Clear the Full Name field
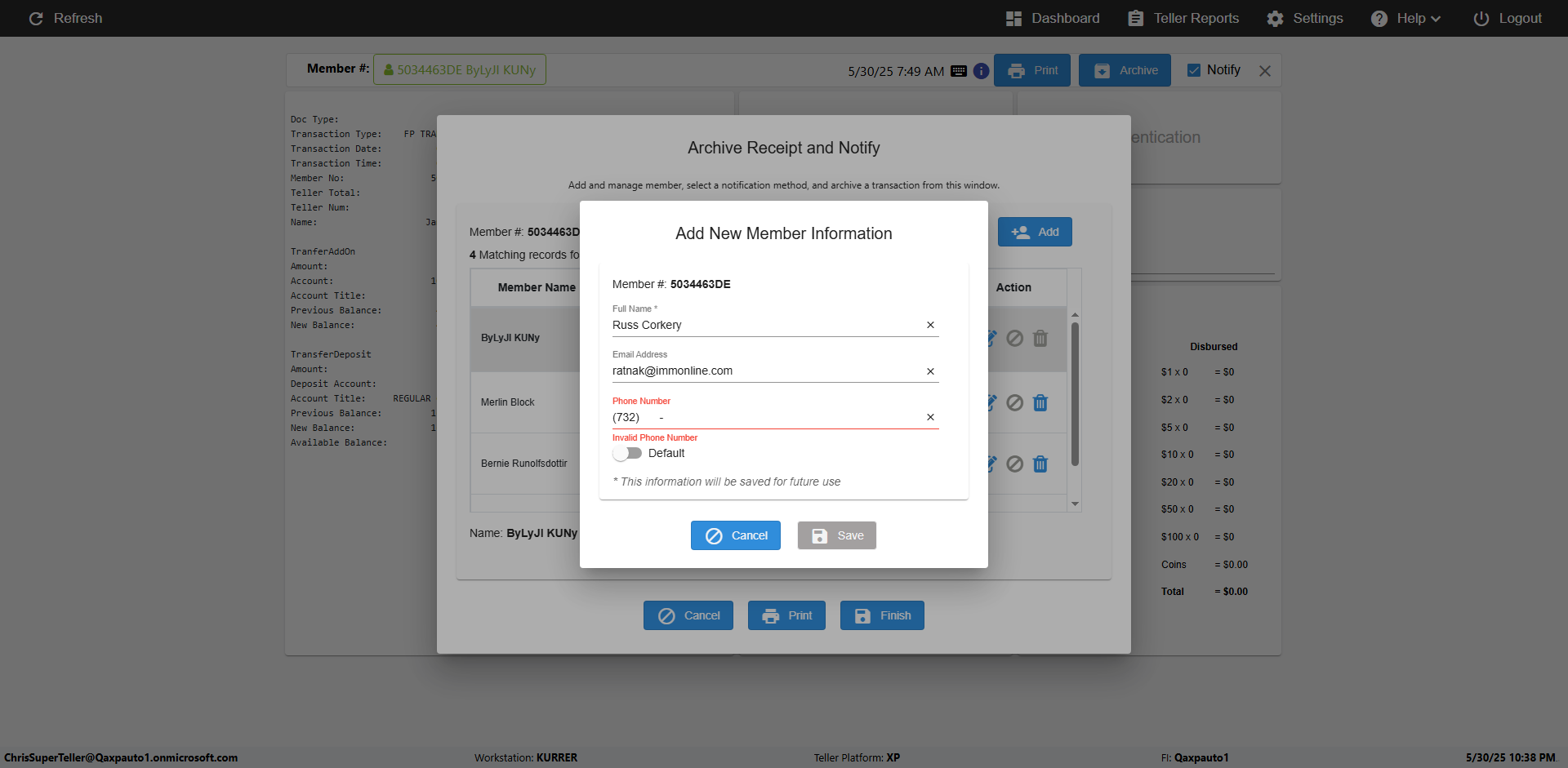The width and height of the screenshot is (1568, 768). point(930,325)
